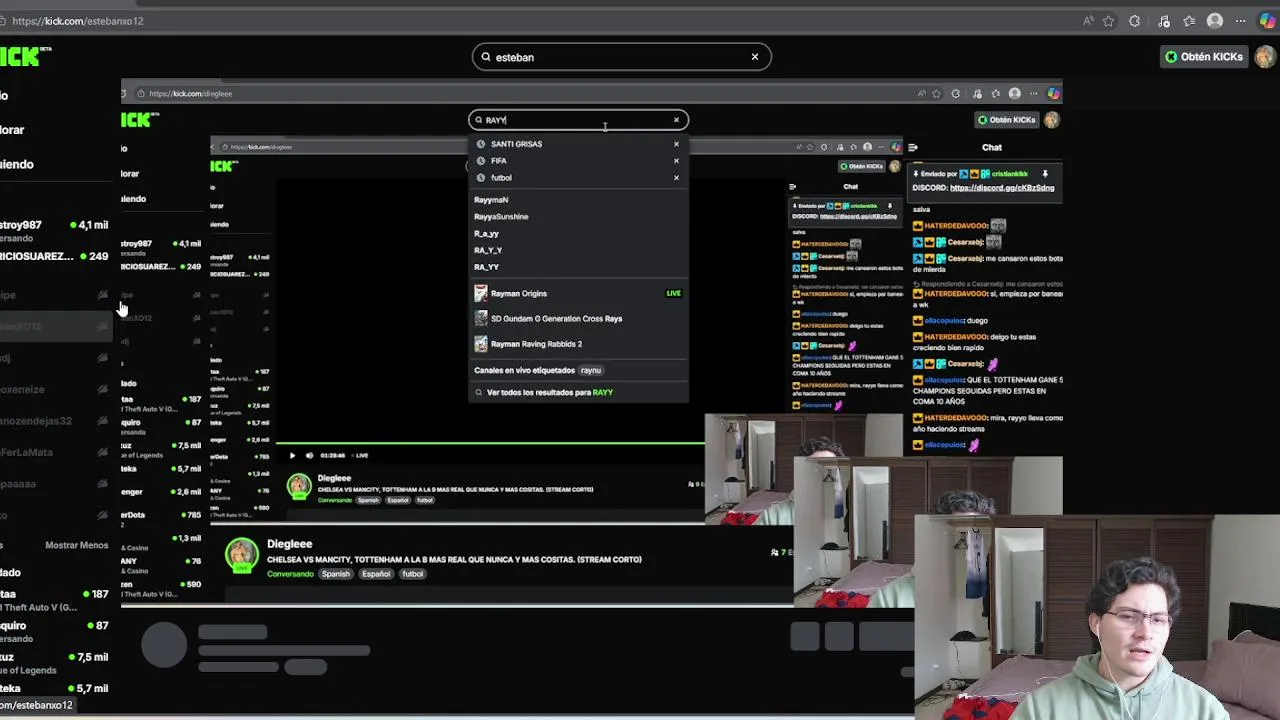Open the Rayman Origins category result

coord(578,293)
